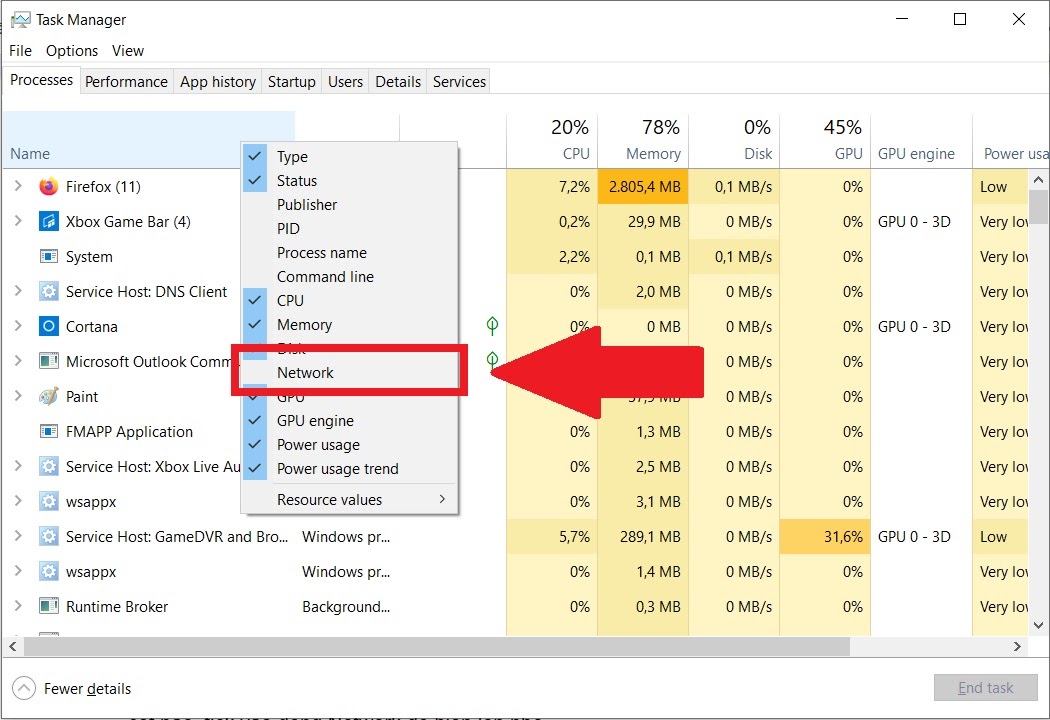Sort by the Memory column header
The height and width of the screenshot is (720, 1050).
coord(643,140)
